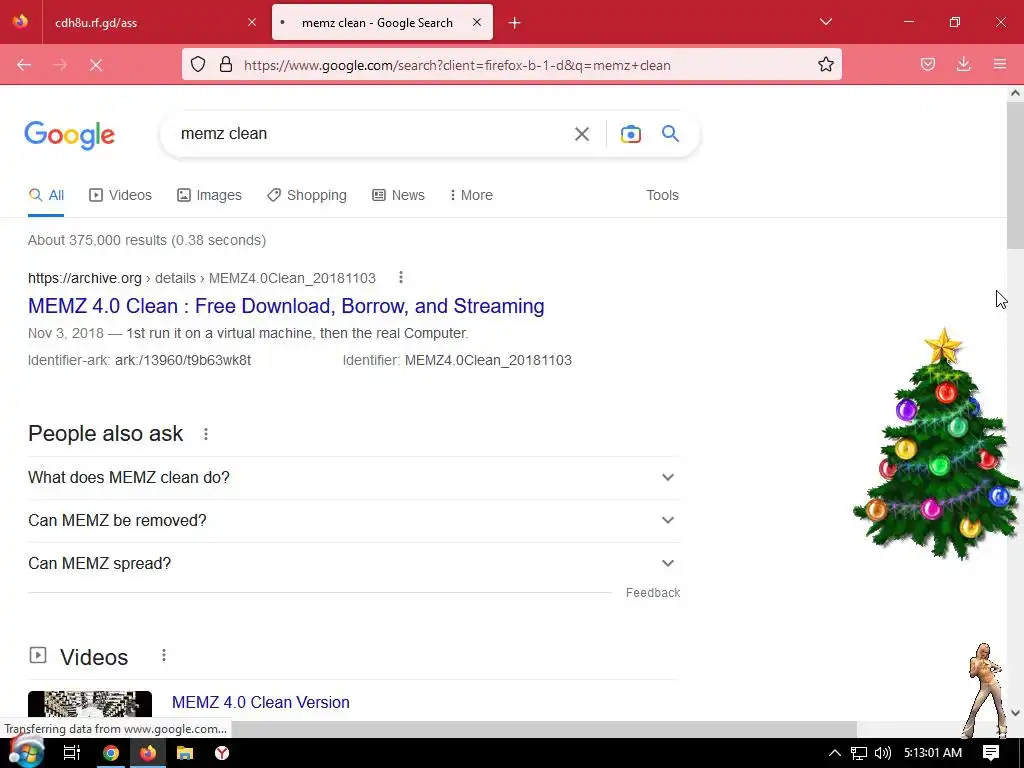Open File Explorer from the taskbar

click(185, 753)
